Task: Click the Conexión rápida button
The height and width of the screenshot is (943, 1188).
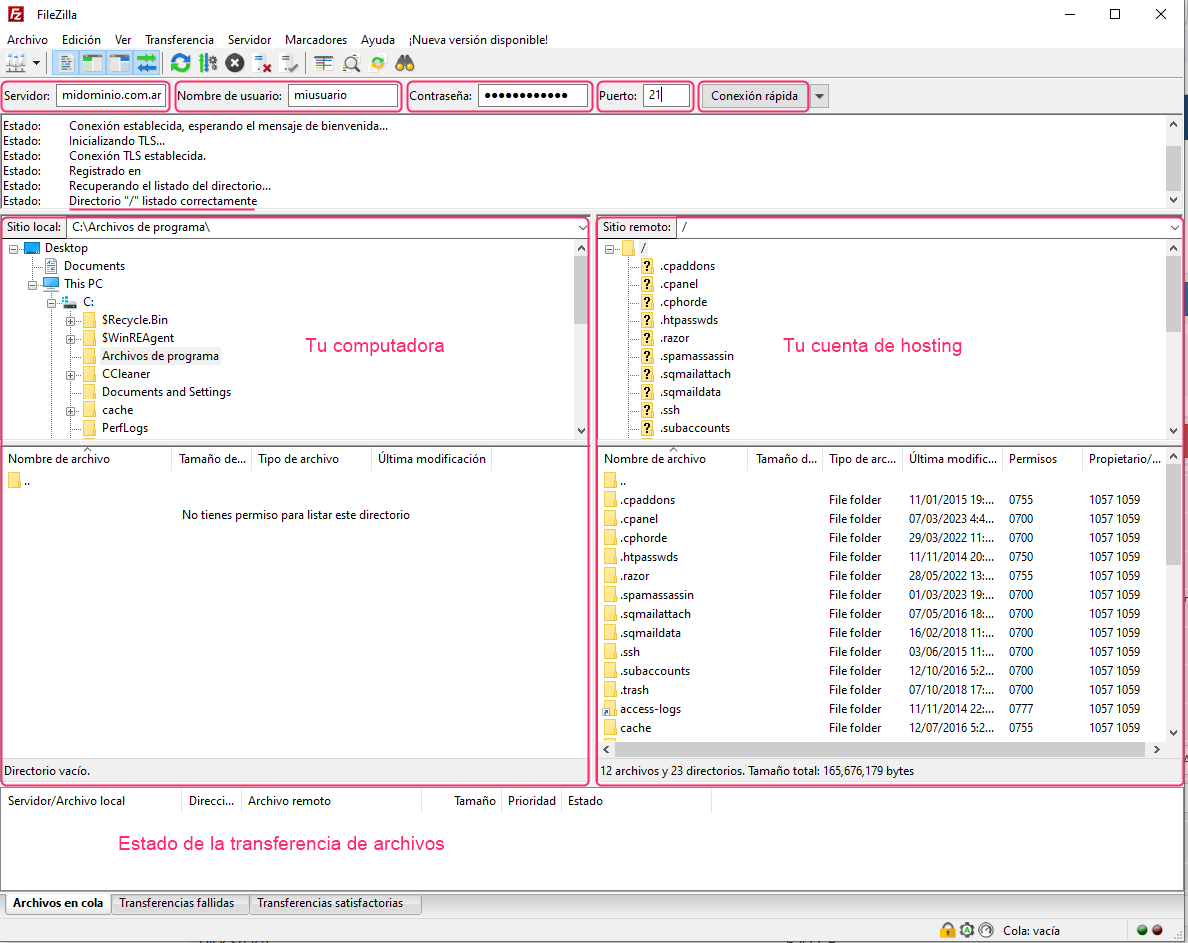Action: click(754, 96)
